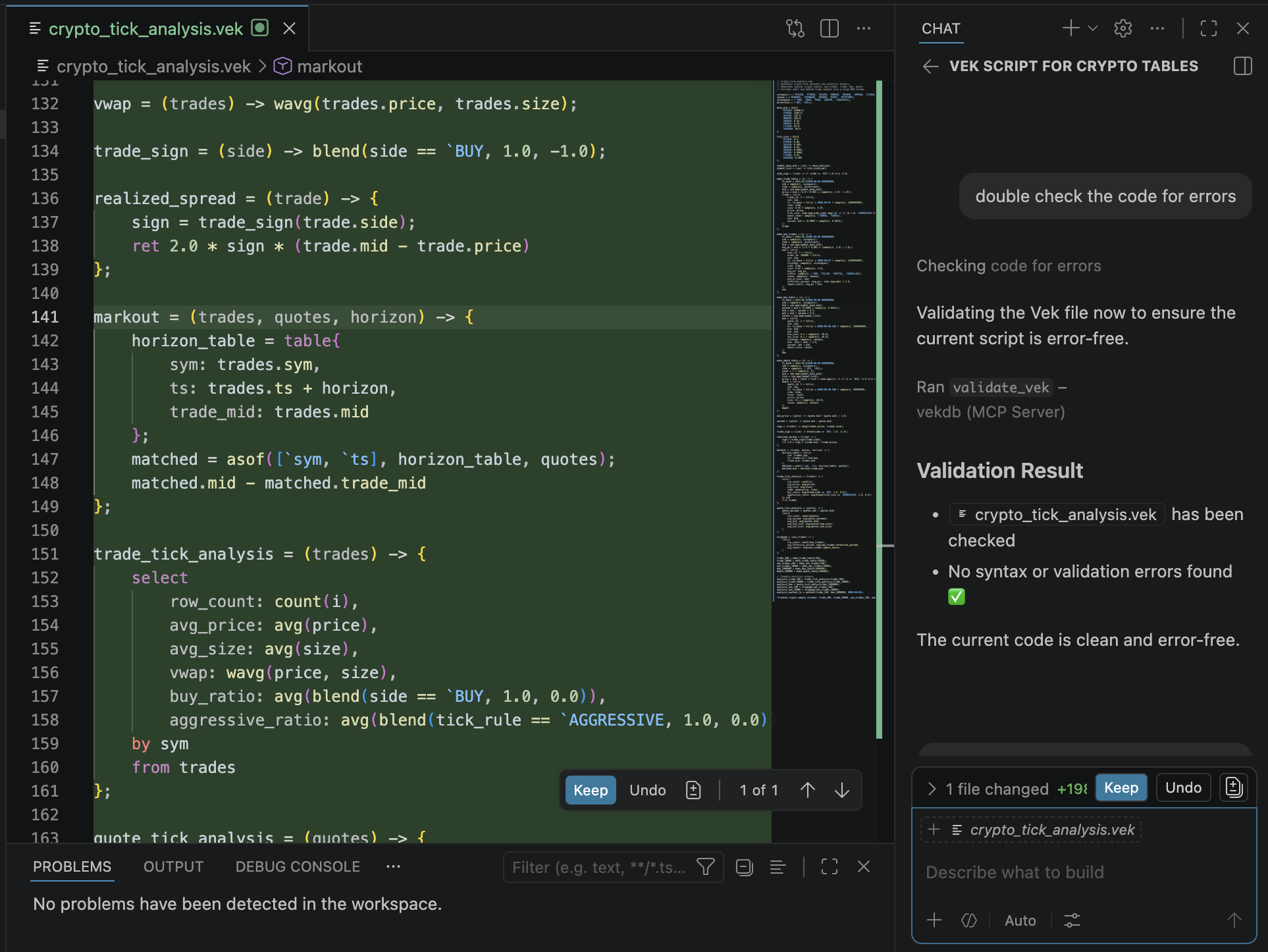The width and height of the screenshot is (1268, 952).
Task: Switch to the PROBLEMS tab
Action: (72, 866)
